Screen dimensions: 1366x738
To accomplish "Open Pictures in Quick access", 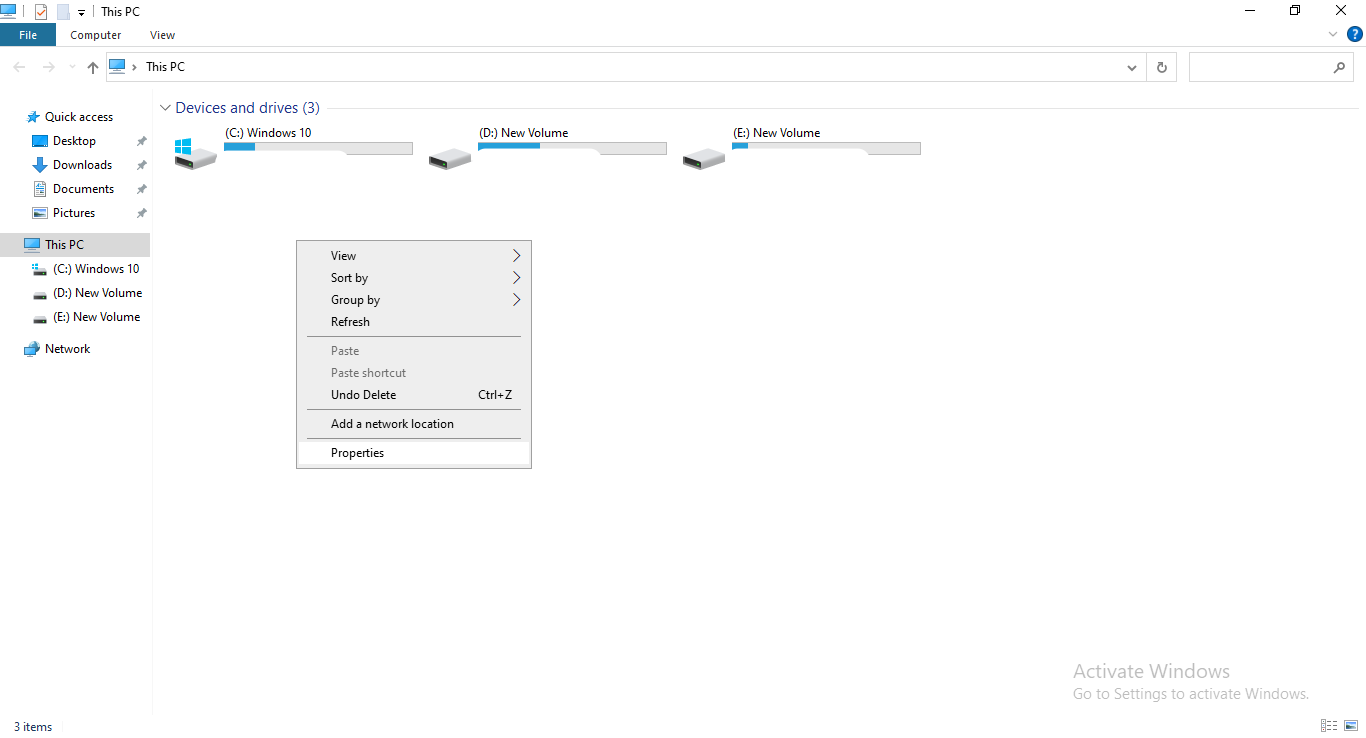I will (74, 213).
